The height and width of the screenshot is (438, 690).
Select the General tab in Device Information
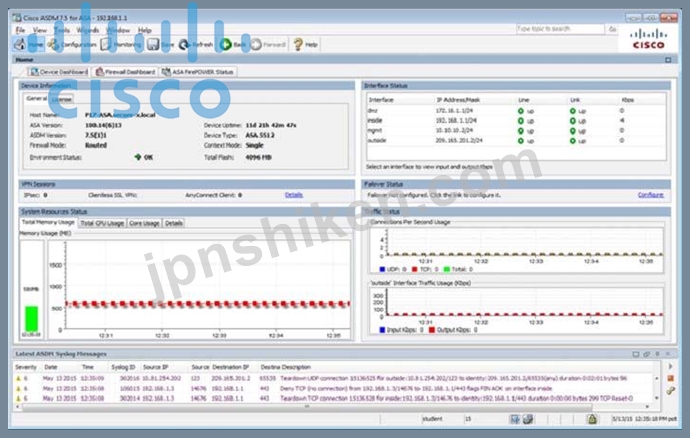click(x=36, y=99)
